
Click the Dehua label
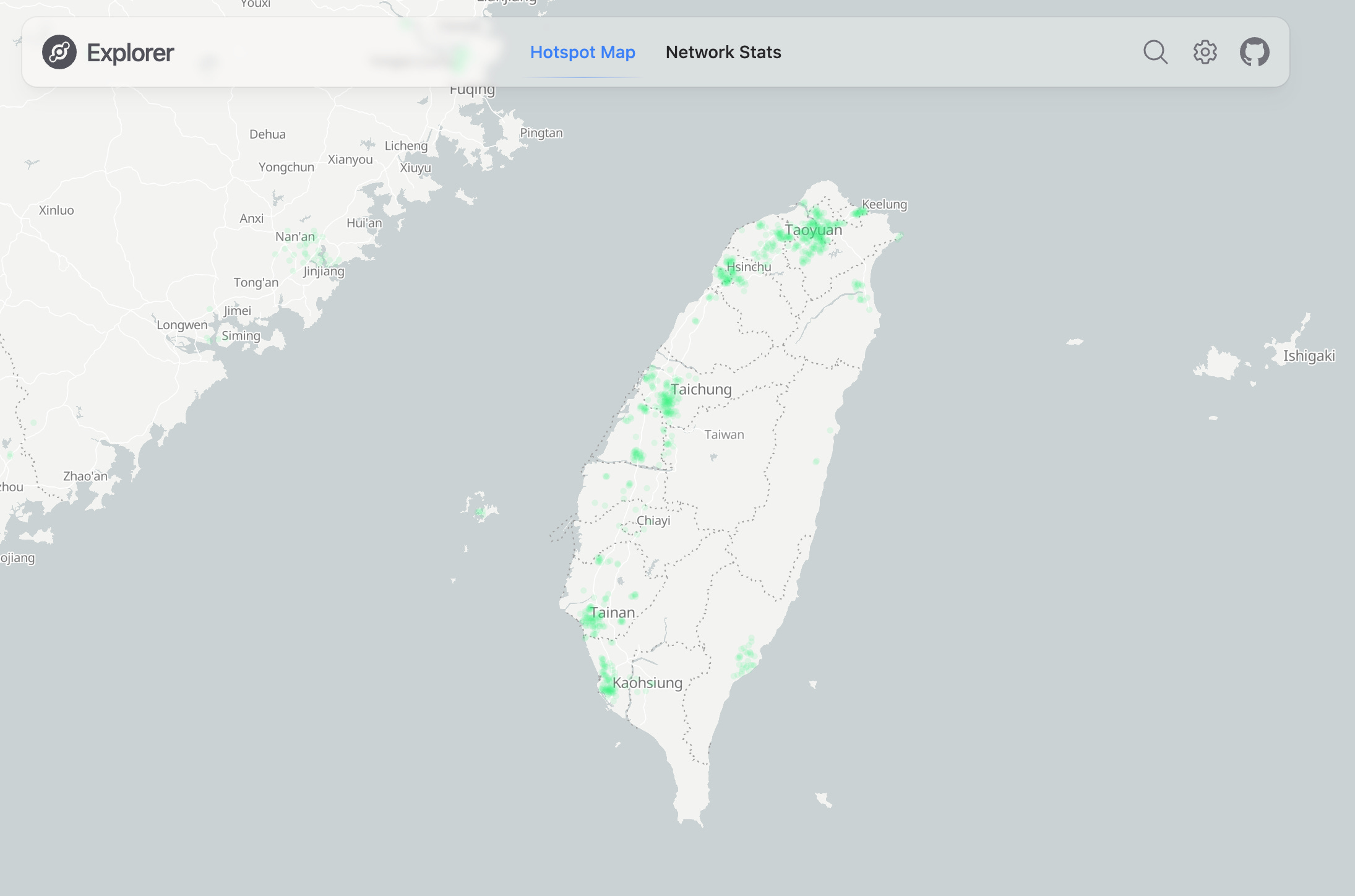[x=267, y=134]
